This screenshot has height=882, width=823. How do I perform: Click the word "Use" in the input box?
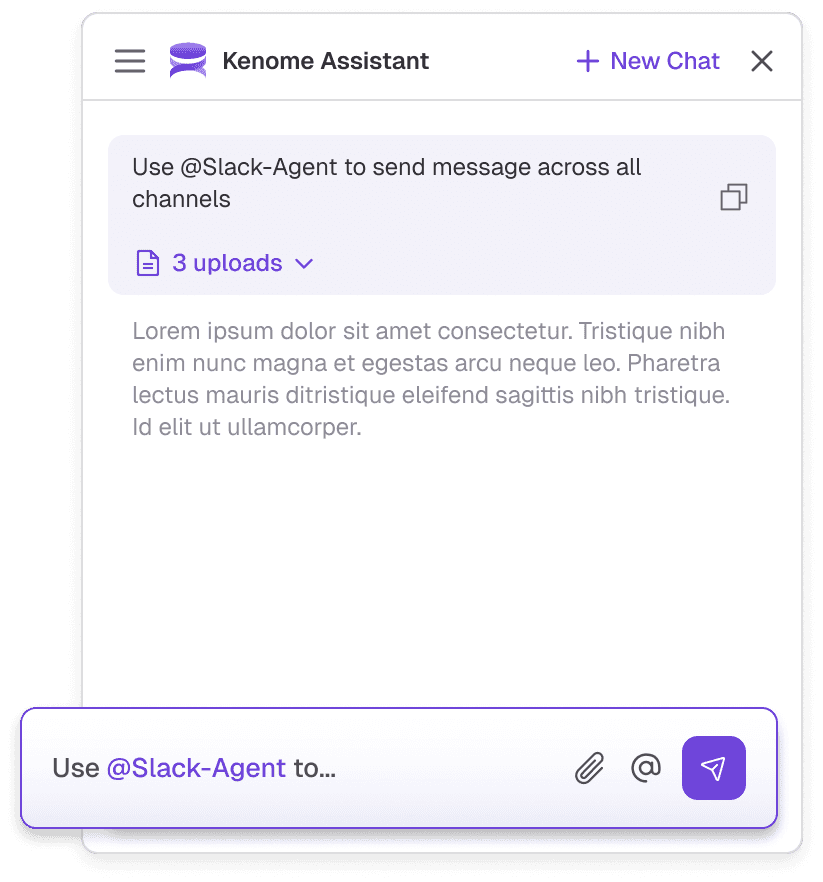tap(76, 768)
